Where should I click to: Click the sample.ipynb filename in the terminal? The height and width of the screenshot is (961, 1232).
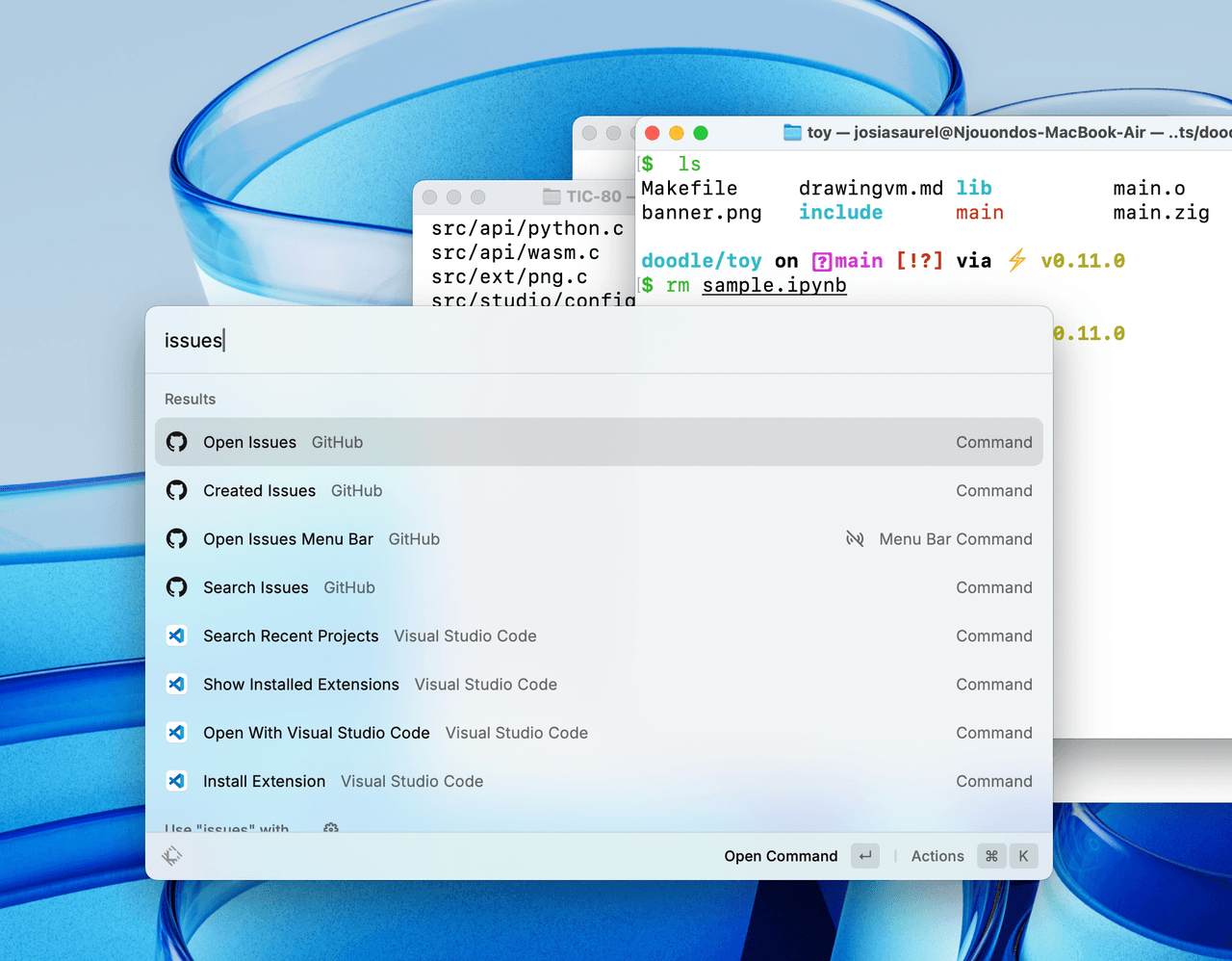774,285
